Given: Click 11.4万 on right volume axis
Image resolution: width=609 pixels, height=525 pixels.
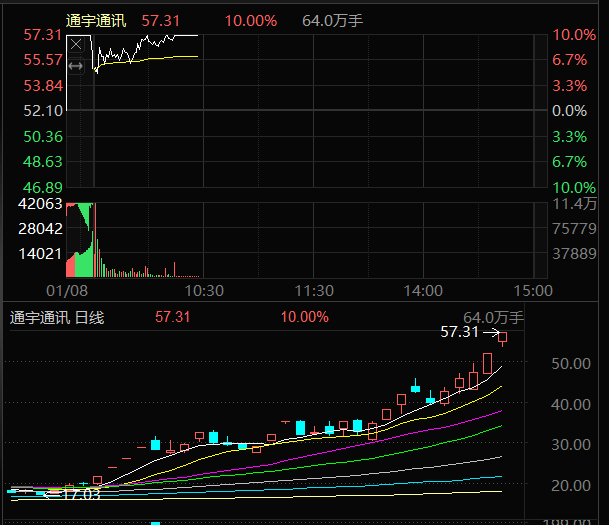Looking at the screenshot, I should point(574,203).
